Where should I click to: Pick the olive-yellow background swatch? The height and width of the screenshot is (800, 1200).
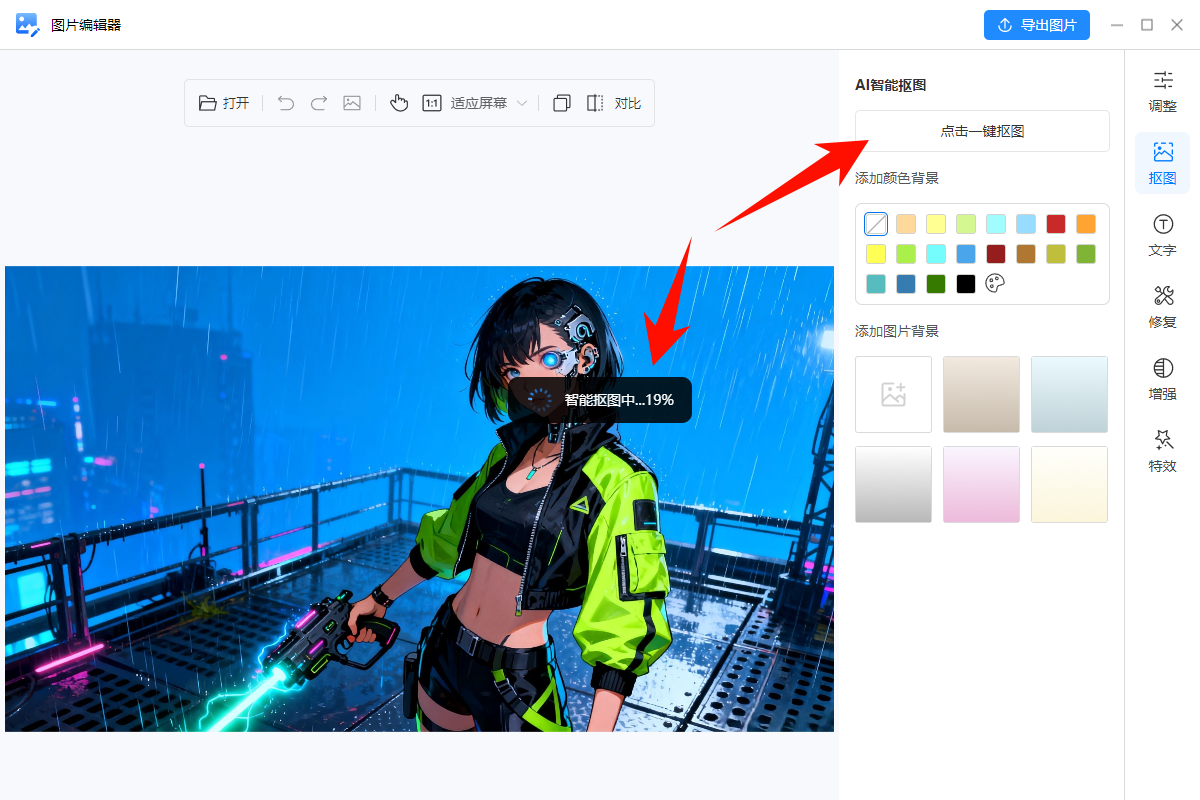1056,254
